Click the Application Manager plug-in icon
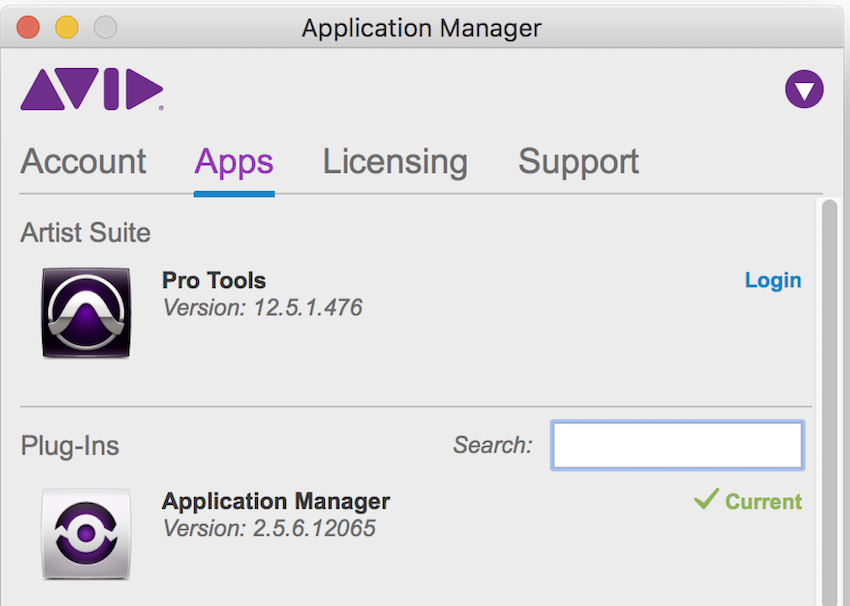850x606 pixels. [86, 534]
